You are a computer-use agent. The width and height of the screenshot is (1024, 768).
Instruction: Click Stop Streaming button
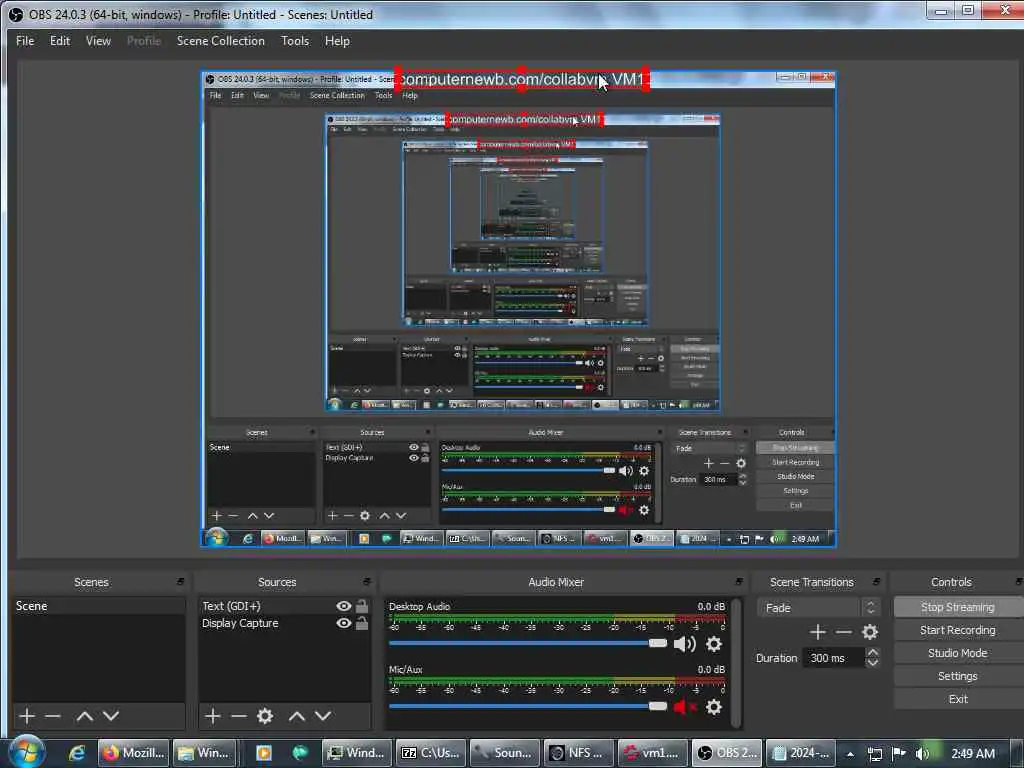tap(957, 607)
